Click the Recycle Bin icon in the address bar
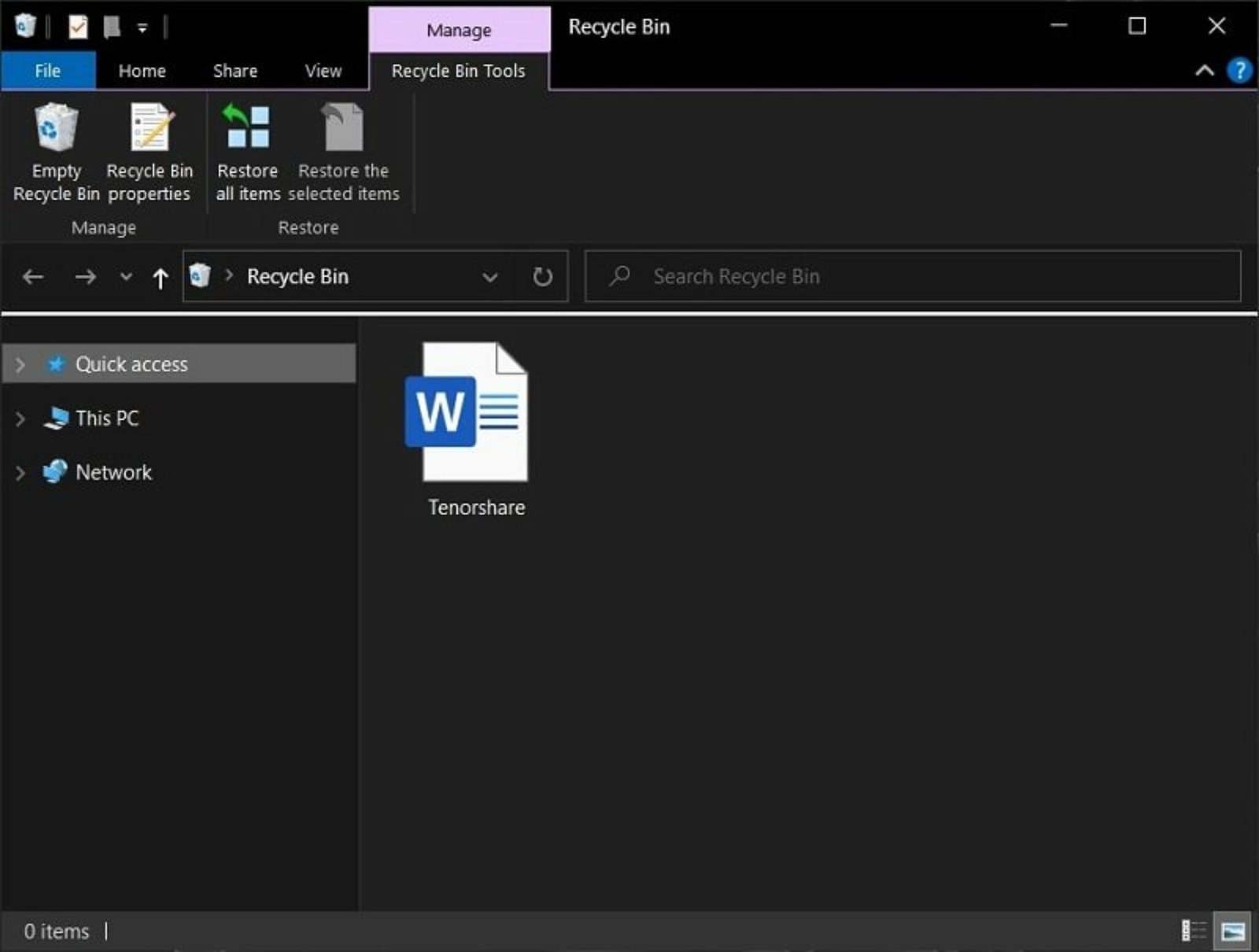This screenshot has height=952, width=1259. point(201,276)
